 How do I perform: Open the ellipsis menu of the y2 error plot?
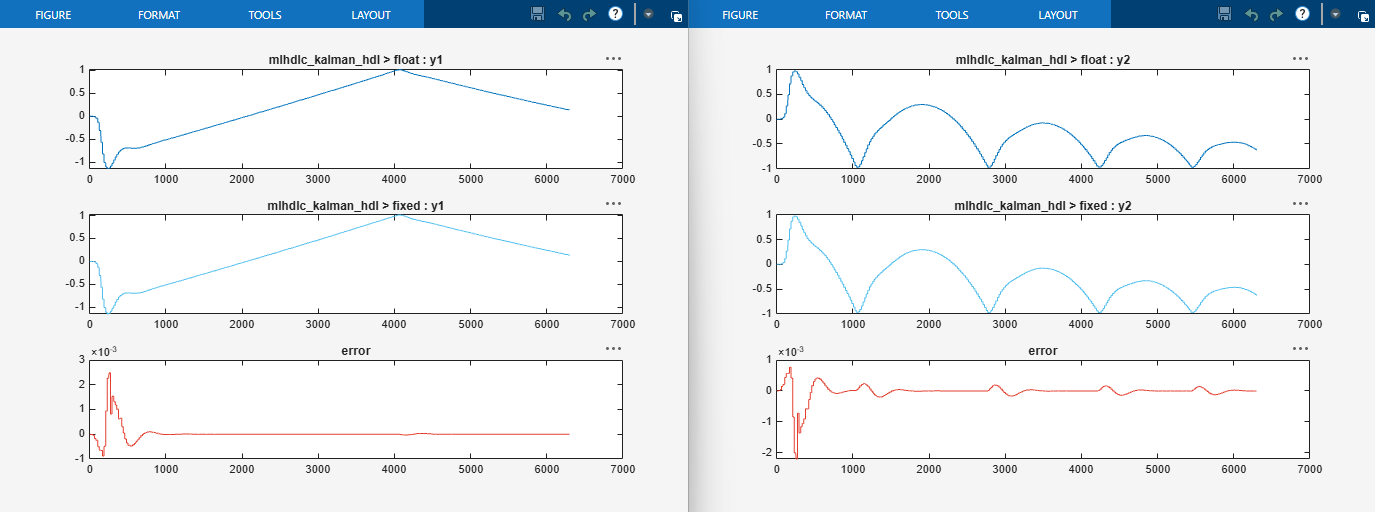click(1300, 349)
